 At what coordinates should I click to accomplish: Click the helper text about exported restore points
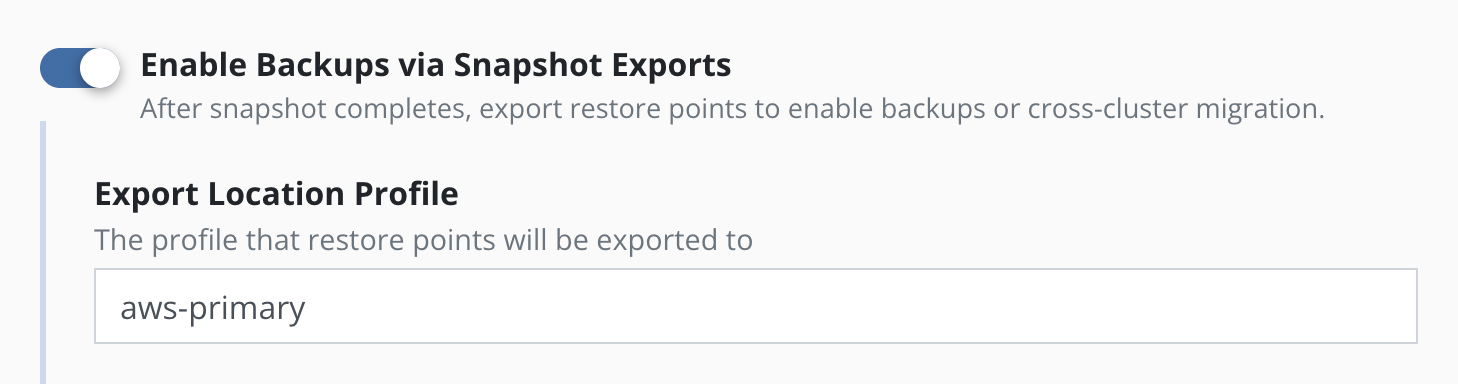point(423,241)
